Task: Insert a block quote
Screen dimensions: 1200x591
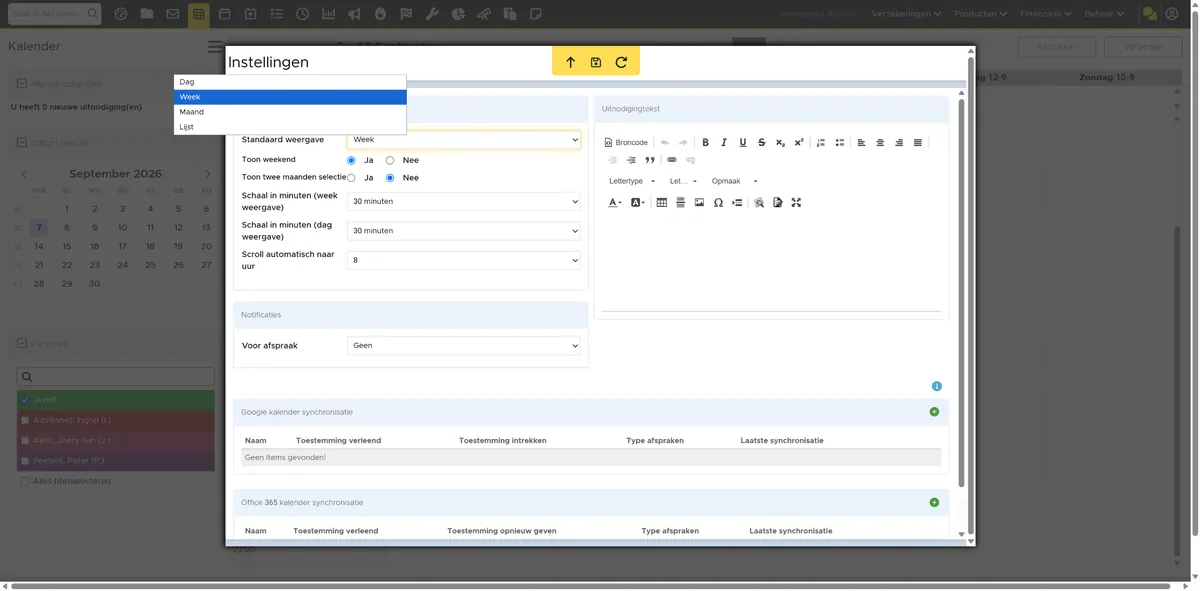Action: point(650,160)
